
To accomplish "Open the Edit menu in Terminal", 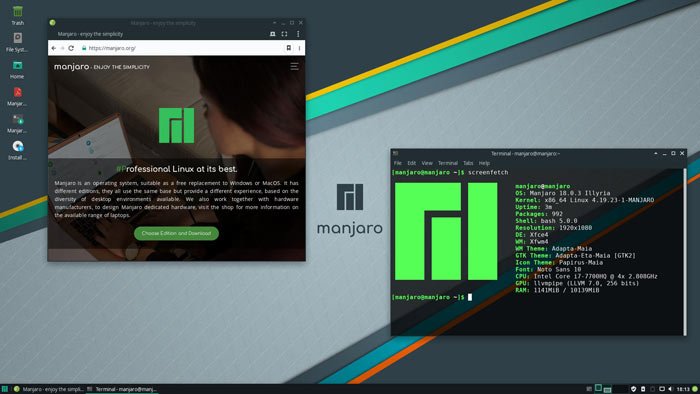I will coord(411,163).
